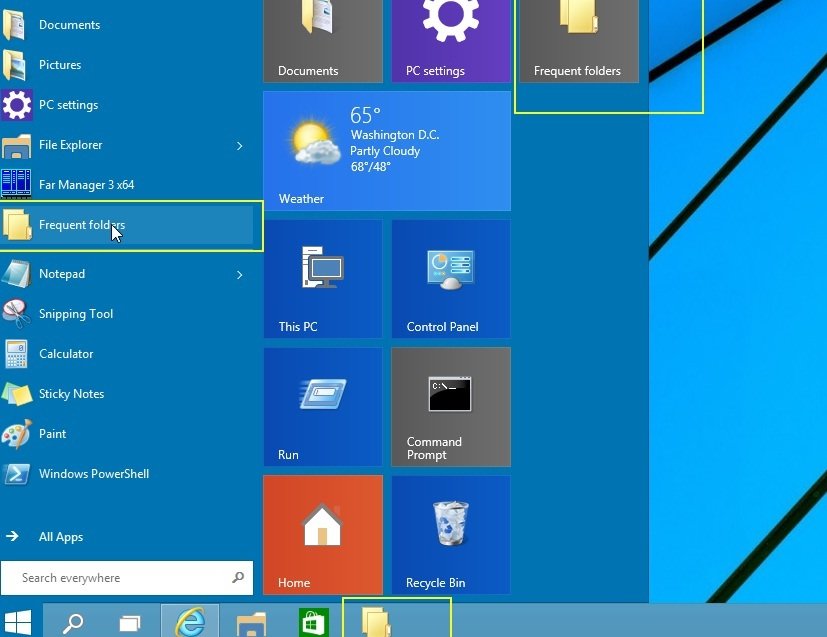The width and height of the screenshot is (827, 637).
Task: Open the Snipping Tool
Action: point(76,313)
